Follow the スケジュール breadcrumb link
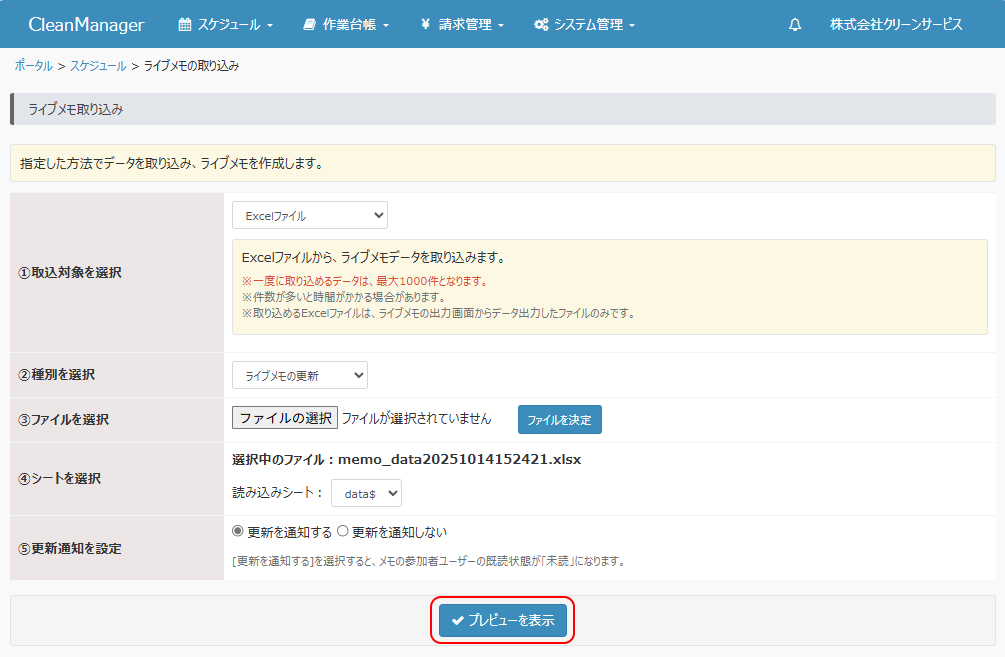The height and width of the screenshot is (657, 1005). coord(98,66)
